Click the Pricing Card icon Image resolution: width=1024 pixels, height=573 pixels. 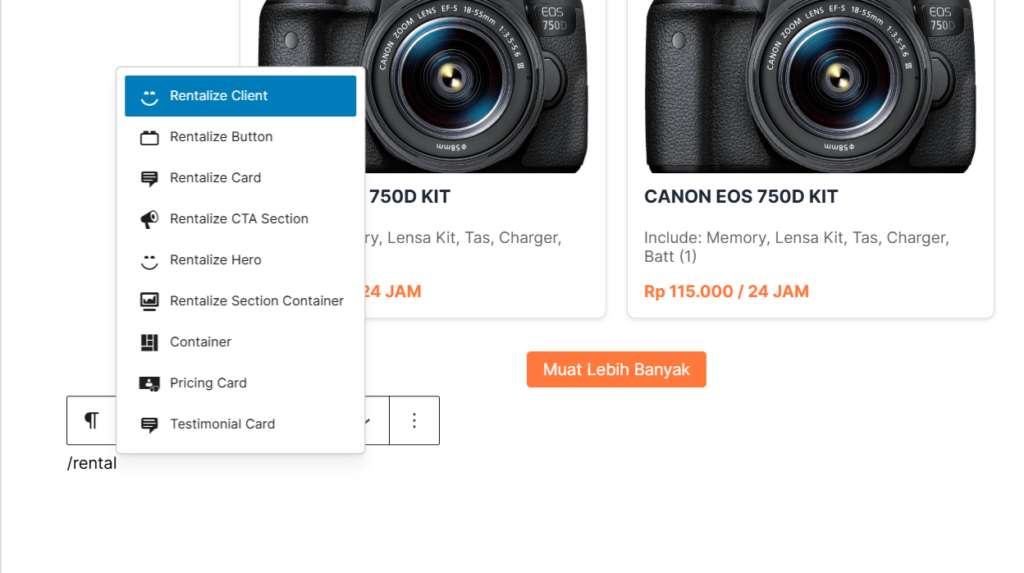(149, 383)
